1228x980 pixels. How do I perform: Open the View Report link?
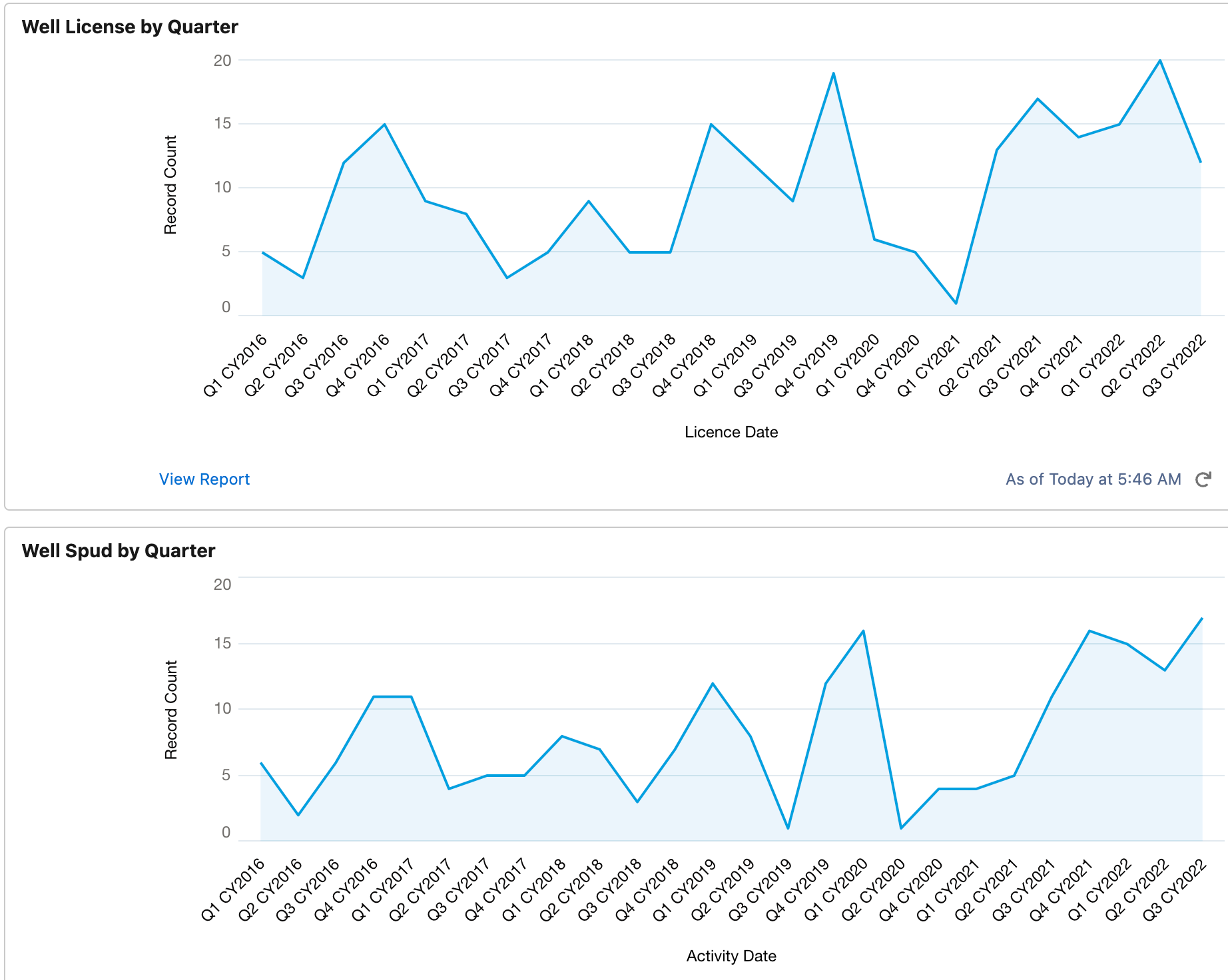tap(204, 479)
